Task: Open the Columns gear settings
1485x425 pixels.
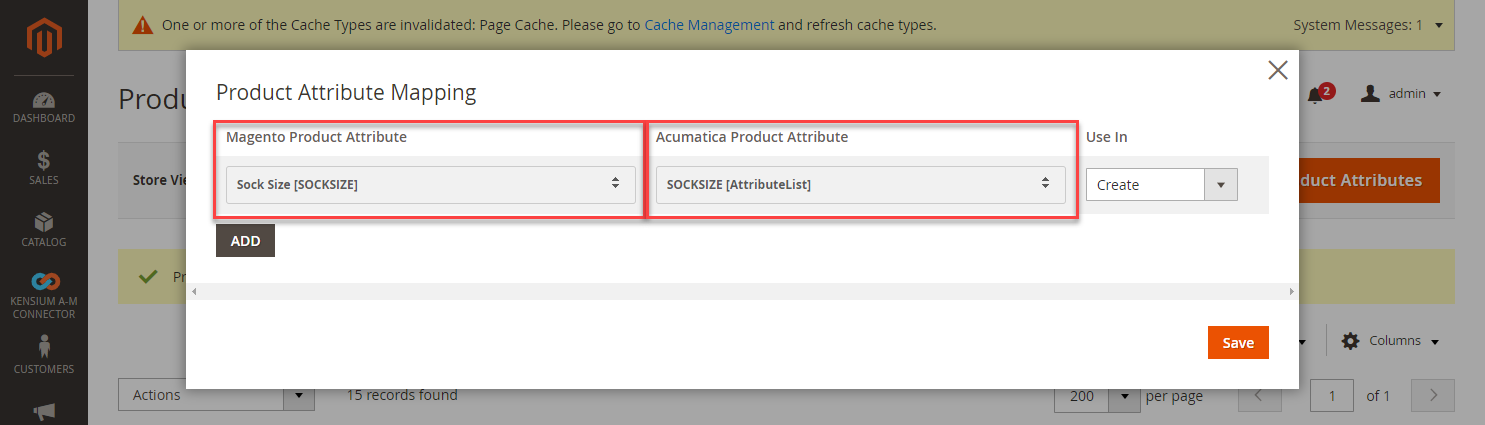Action: pos(1389,341)
